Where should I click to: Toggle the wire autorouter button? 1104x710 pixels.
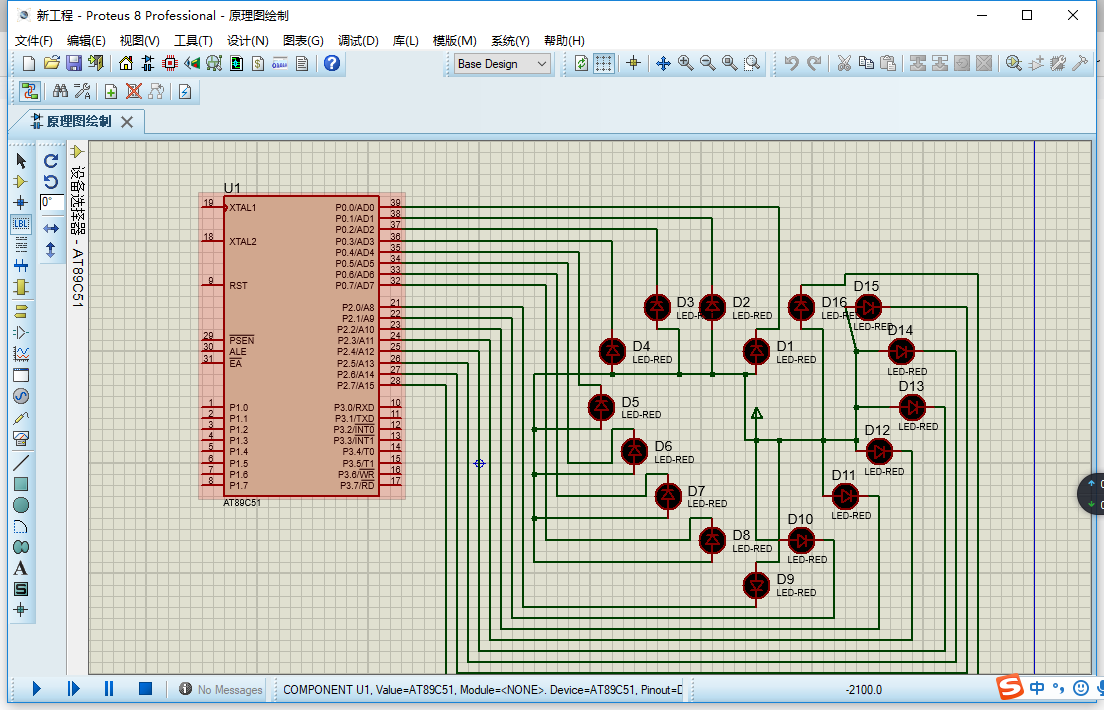[x=30, y=92]
